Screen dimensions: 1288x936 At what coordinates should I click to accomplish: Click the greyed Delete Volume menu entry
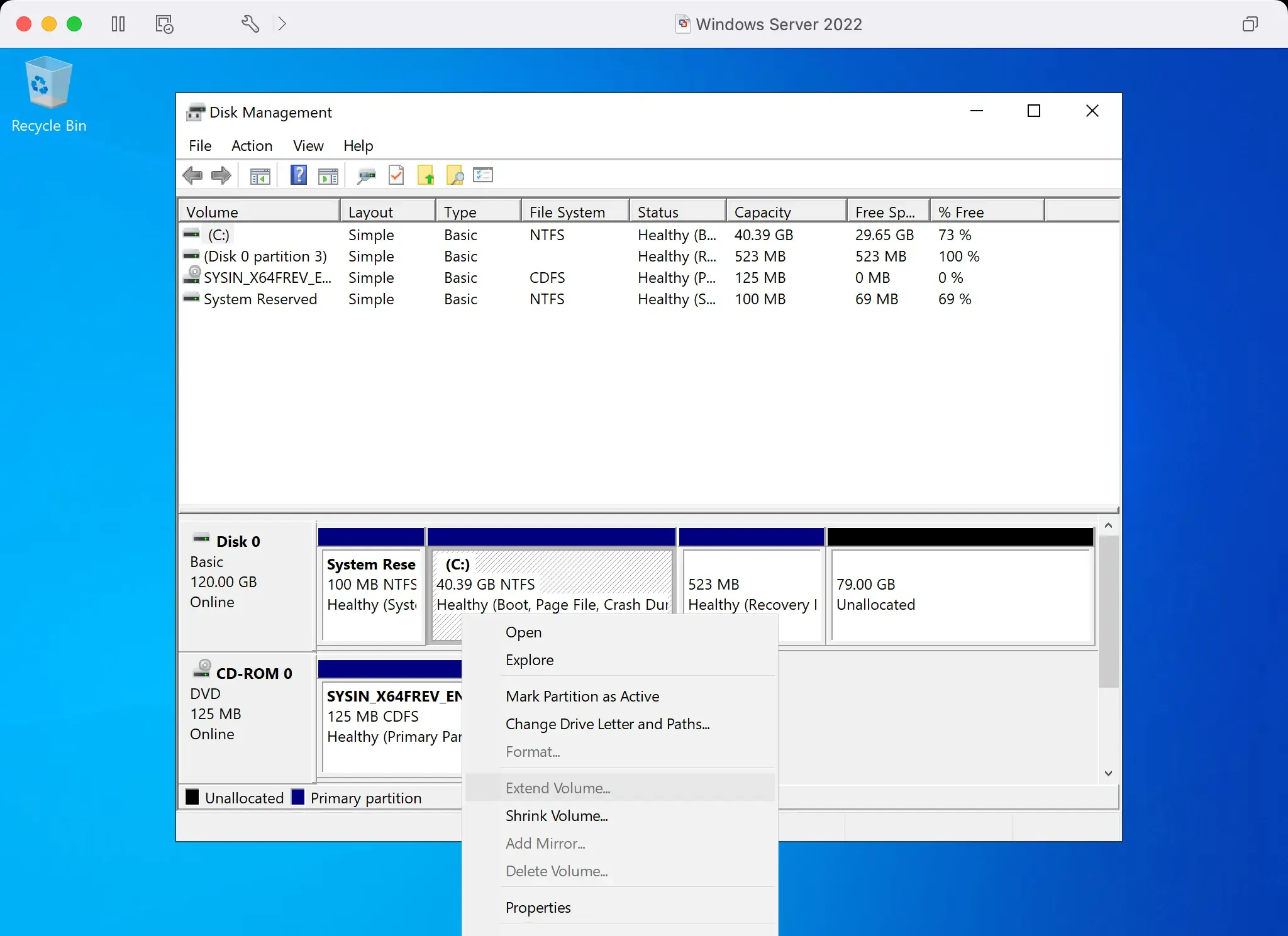coord(619,871)
